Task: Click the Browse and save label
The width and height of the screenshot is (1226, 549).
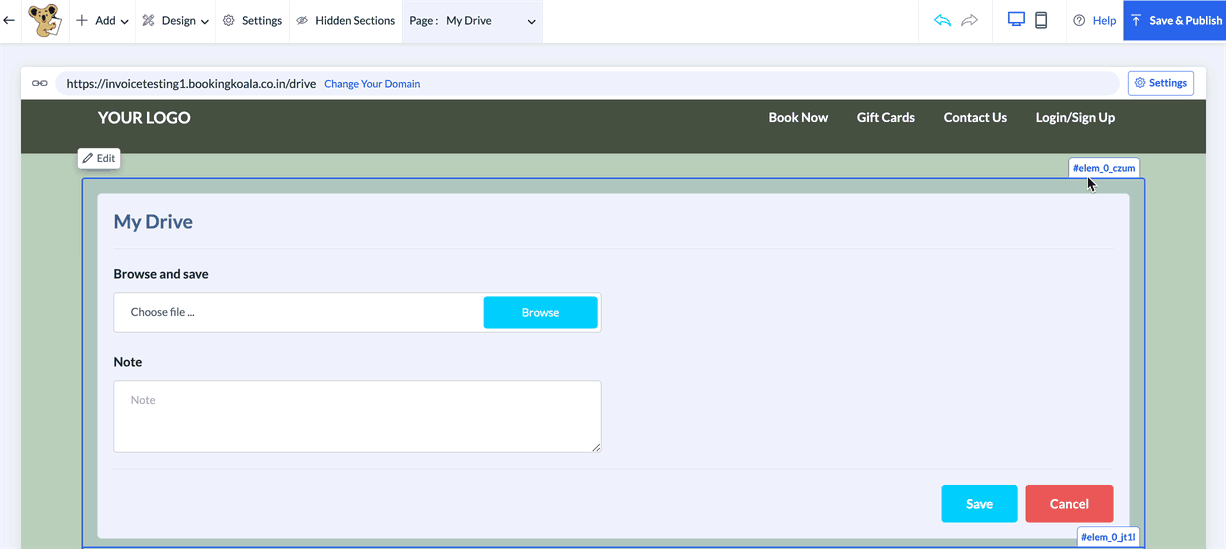Action: (x=161, y=274)
